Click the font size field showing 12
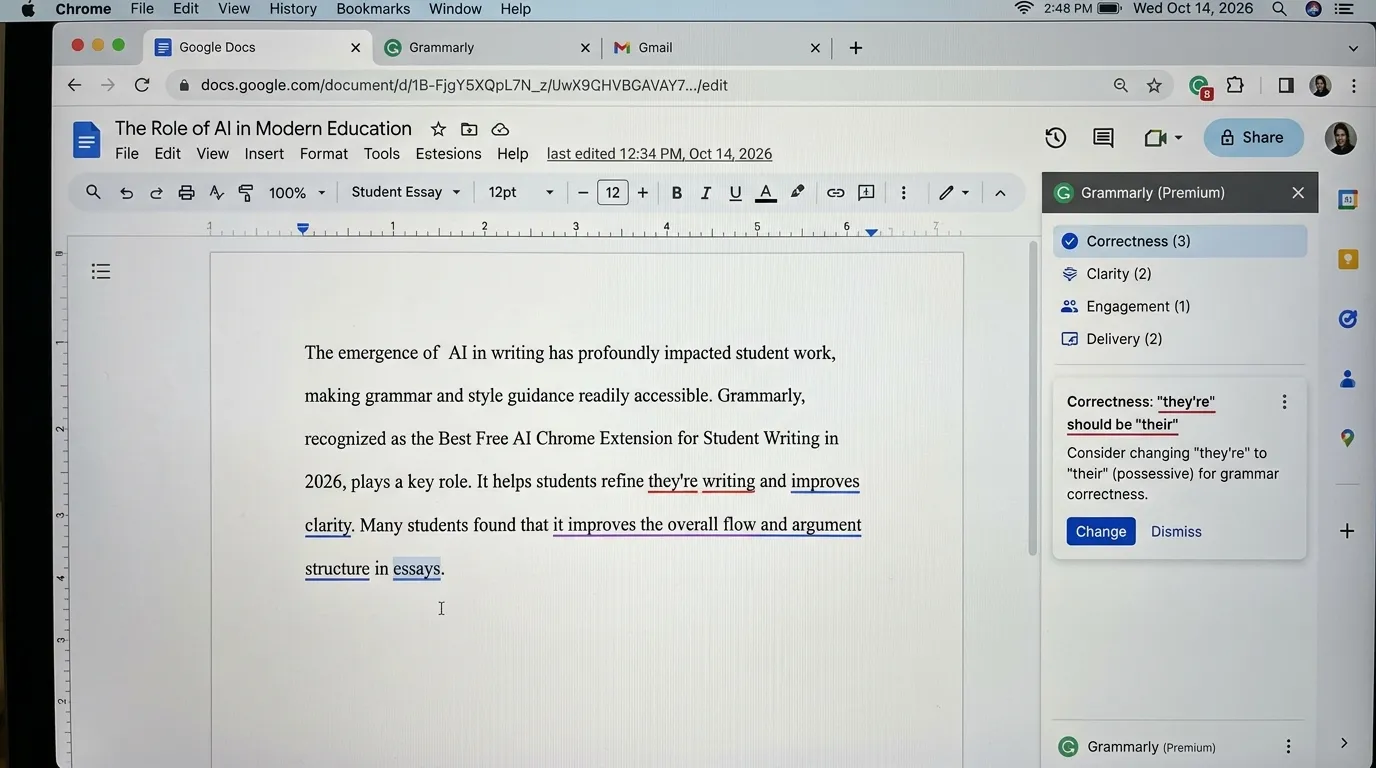 [613, 192]
